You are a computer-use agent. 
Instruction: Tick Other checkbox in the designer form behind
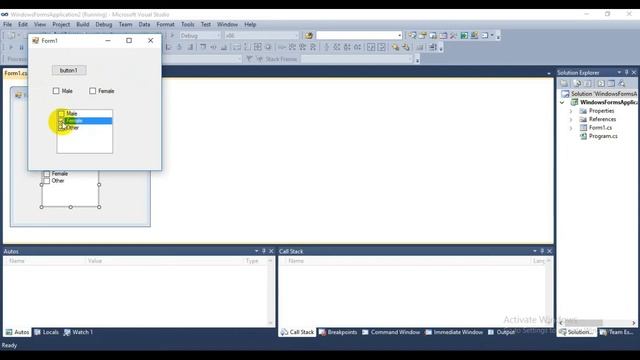[47, 181]
